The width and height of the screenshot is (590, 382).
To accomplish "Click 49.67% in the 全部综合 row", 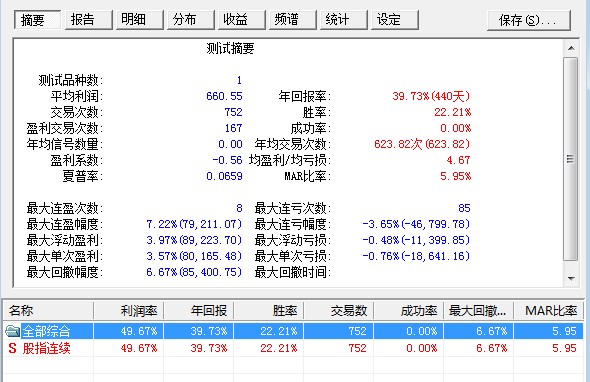I will [139, 331].
